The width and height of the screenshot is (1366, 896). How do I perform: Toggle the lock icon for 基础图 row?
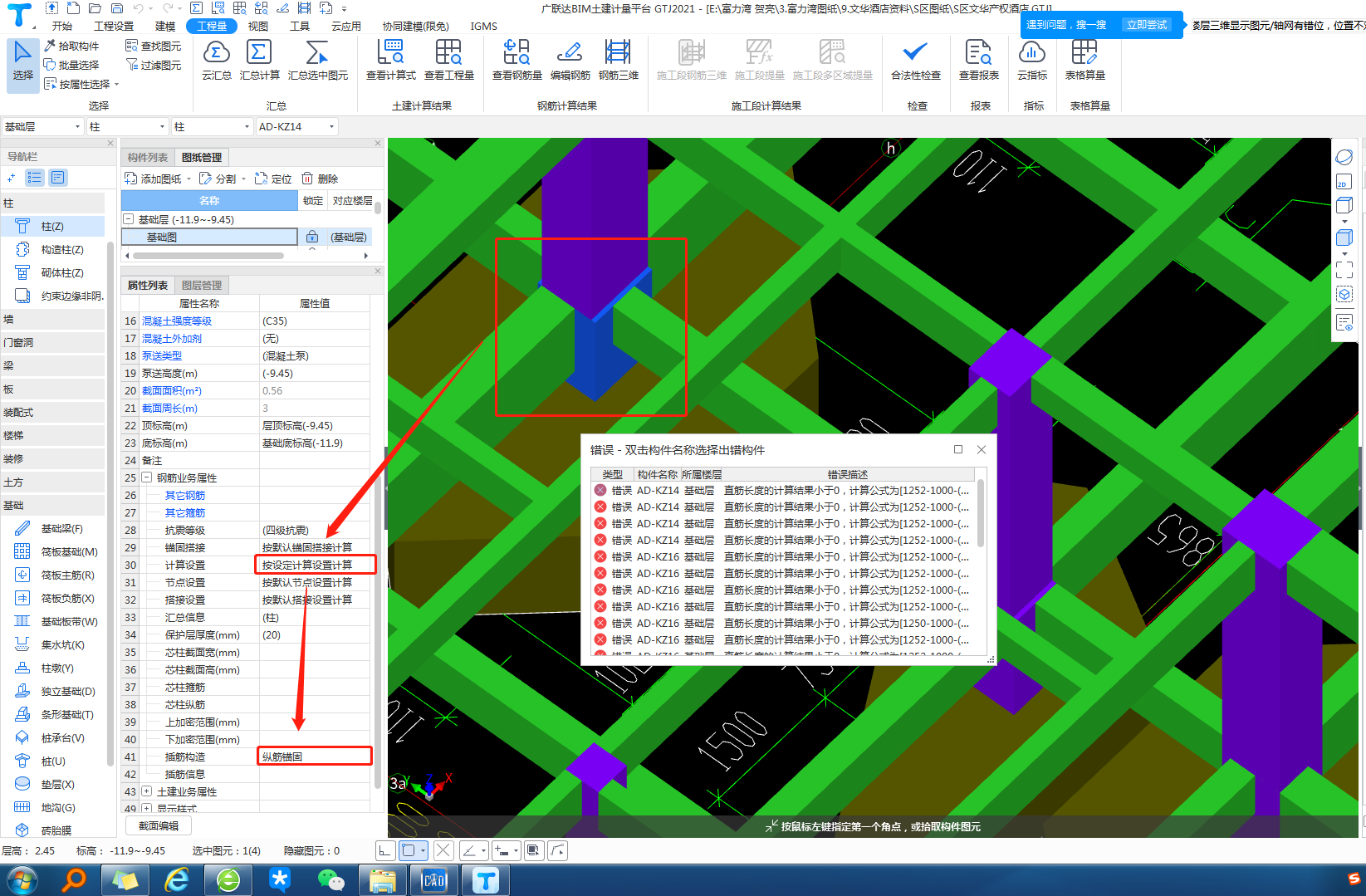click(x=312, y=237)
